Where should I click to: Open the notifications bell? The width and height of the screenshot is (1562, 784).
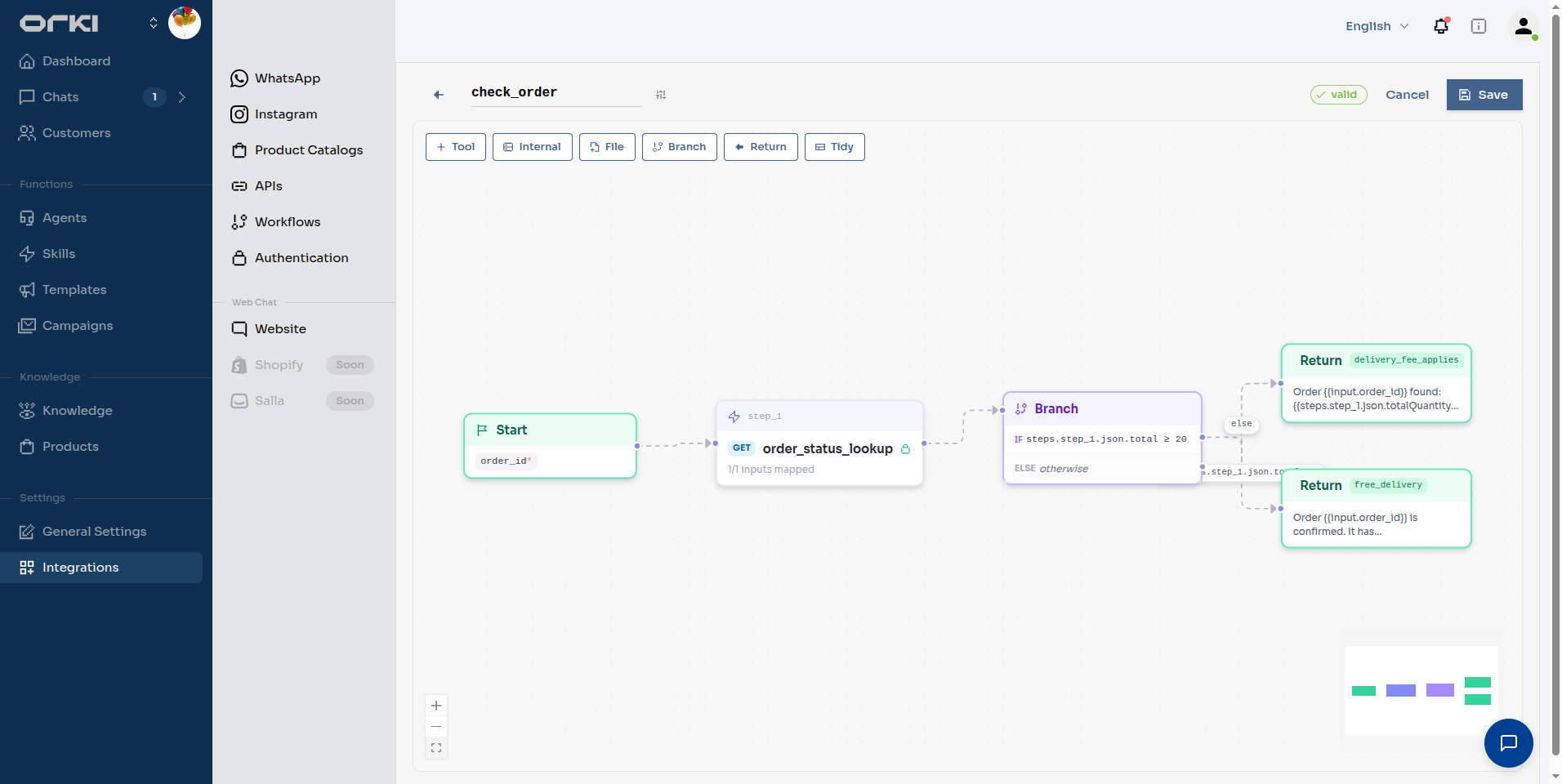coord(1441,26)
